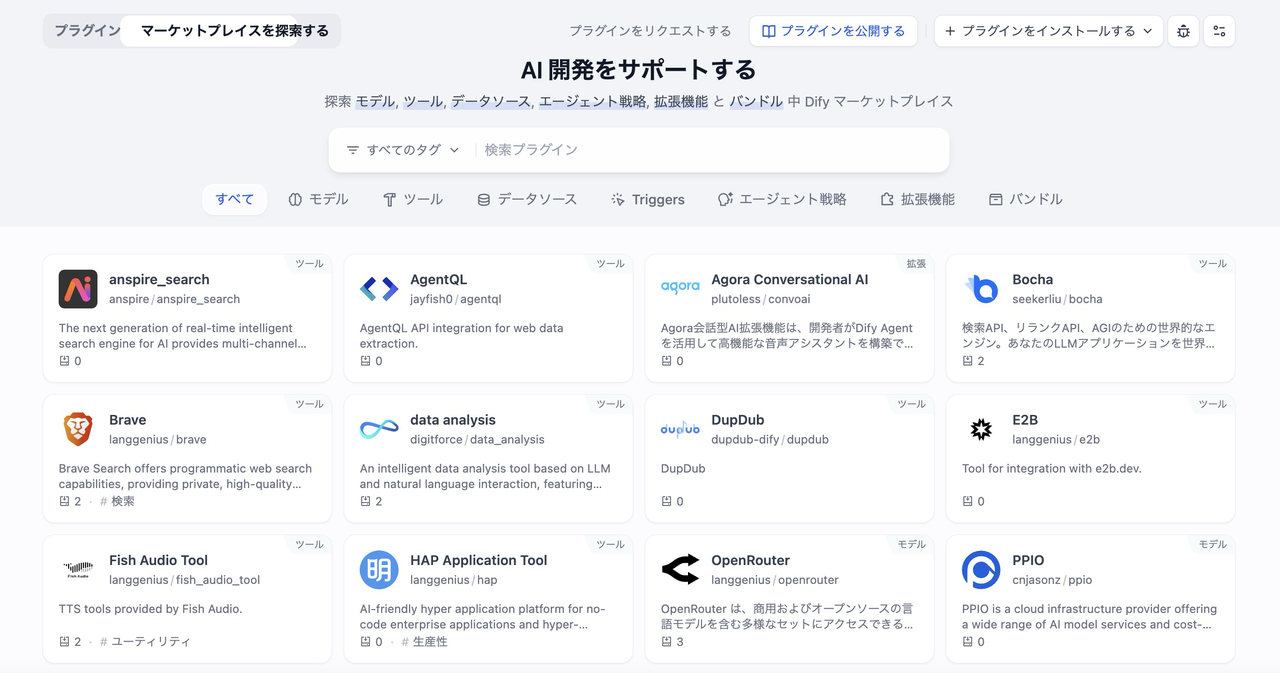Screen dimensions: 1280x673
Task: Open the anspire_search card title
Action: click(159, 280)
